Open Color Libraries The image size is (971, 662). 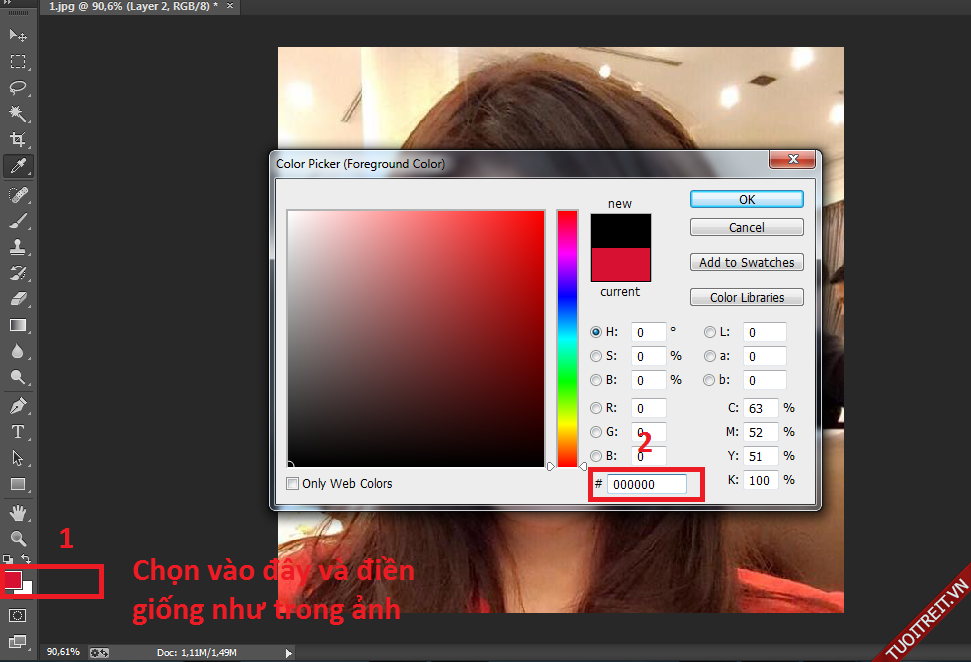(x=746, y=298)
